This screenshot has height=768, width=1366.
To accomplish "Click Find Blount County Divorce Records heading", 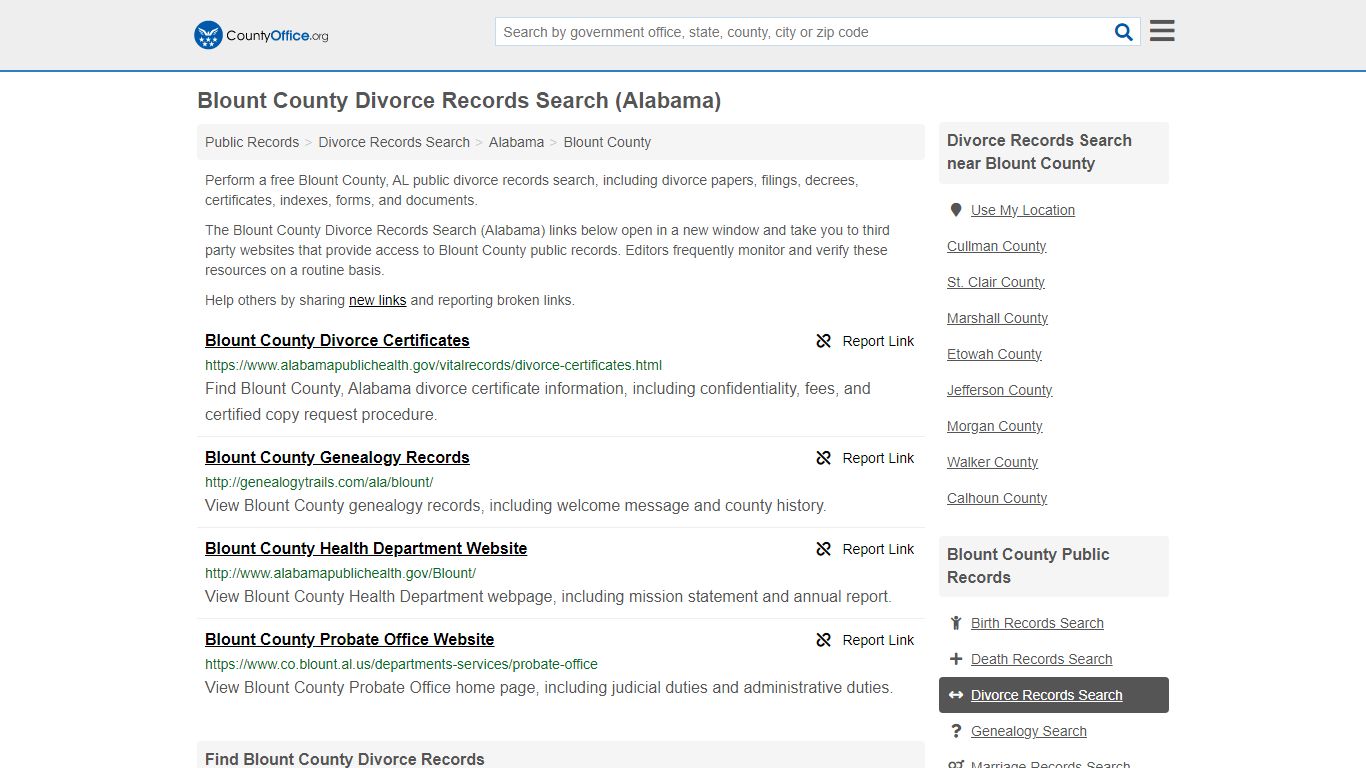I will click(345, 759).
